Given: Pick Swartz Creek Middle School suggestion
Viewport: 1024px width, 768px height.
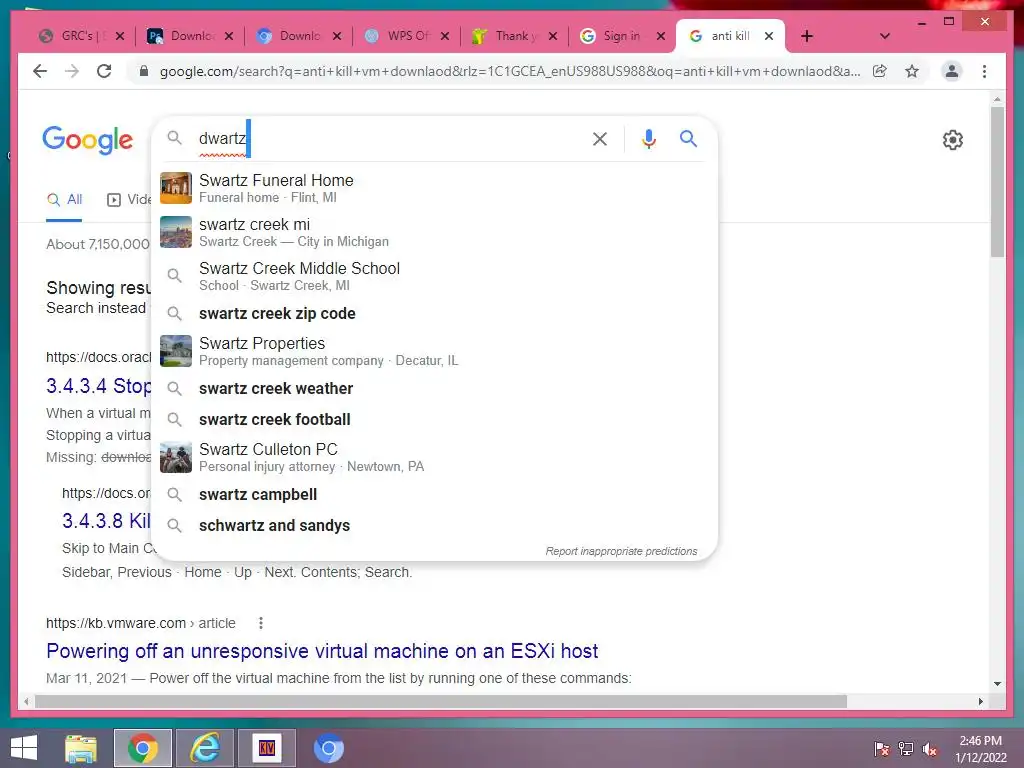Looking at the screenshot, I should (435, 276).
